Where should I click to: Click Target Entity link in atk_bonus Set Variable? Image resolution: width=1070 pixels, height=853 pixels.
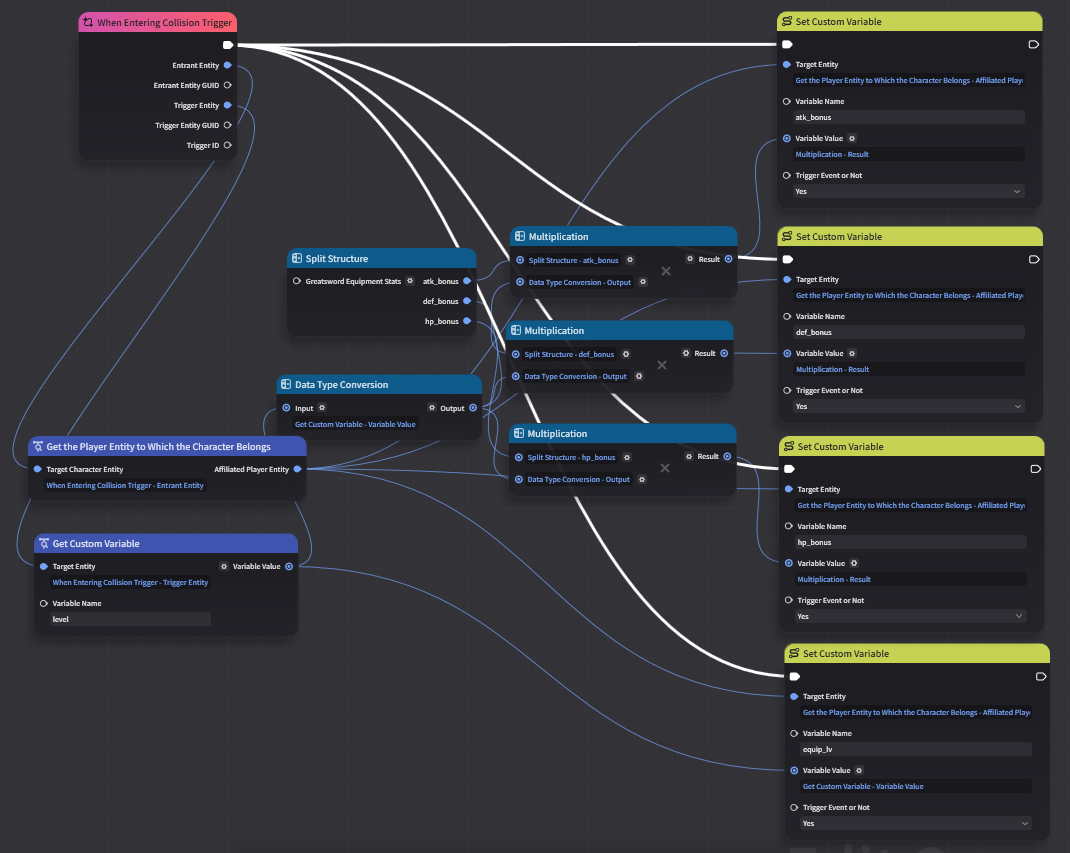(909, 81)
